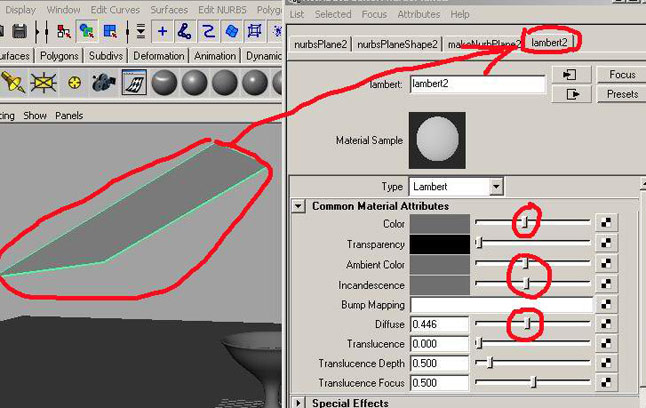Create a directional burst light shelf icon

pos(44,82)
